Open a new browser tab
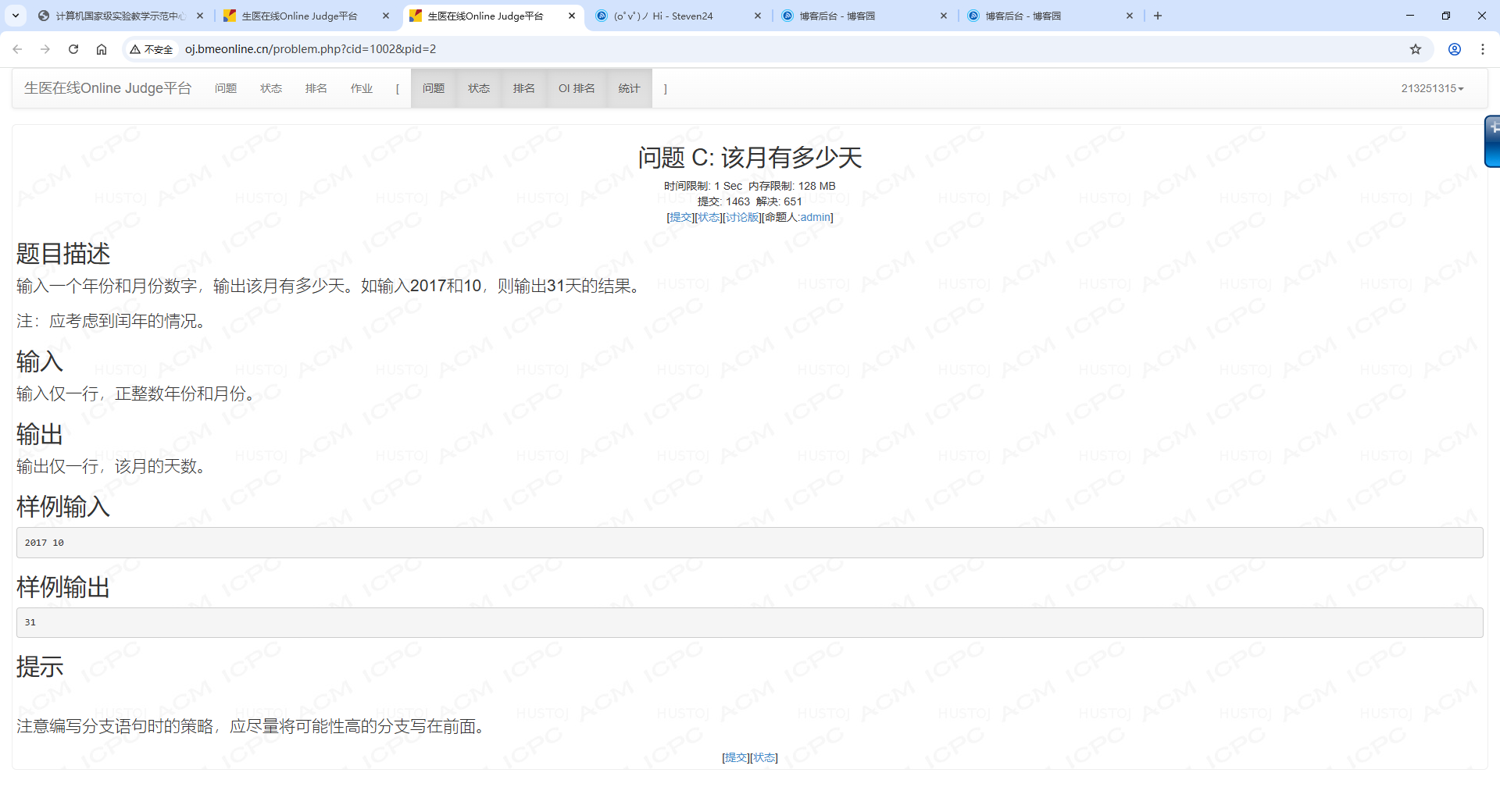This screenshot has height=812, width=1500. coord(1158,16)
